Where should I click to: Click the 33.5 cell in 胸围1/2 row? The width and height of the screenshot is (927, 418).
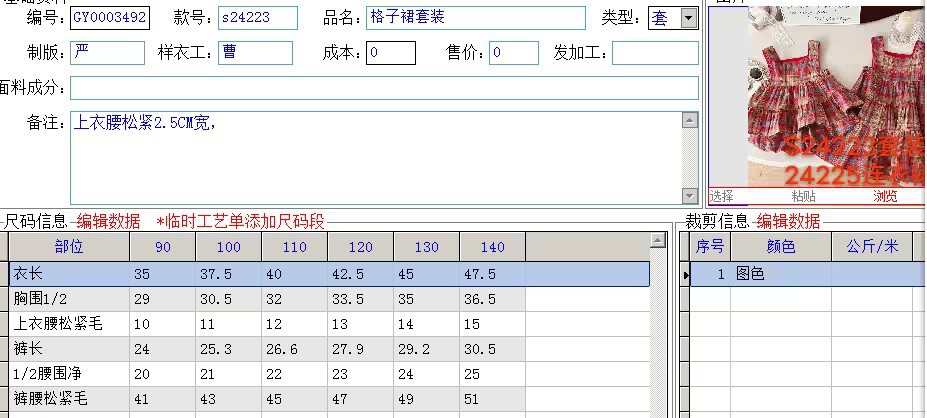[361, 299]
